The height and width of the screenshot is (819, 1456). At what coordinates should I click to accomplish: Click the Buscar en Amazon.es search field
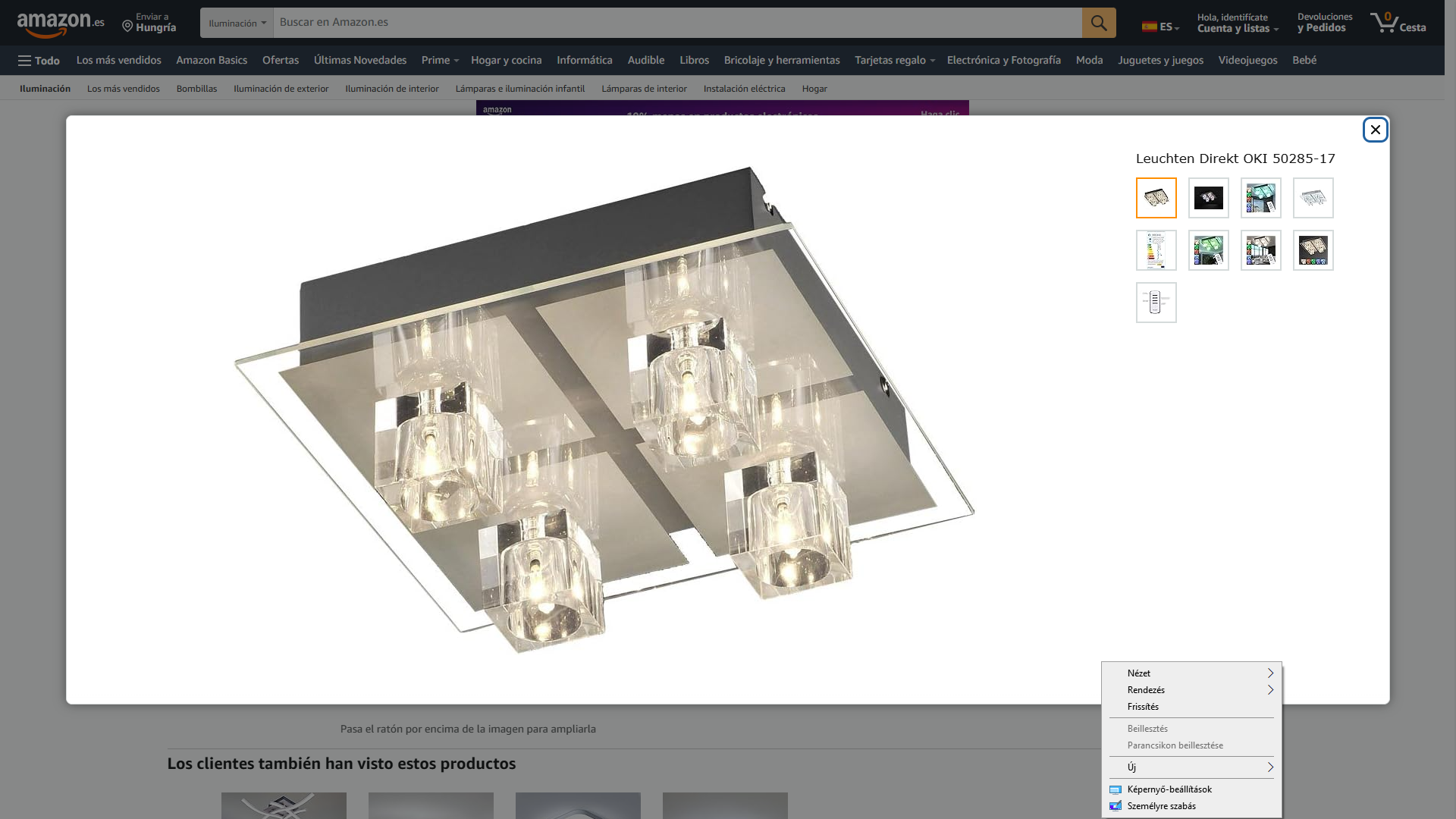pyautogui.click(x=677, y=23)
